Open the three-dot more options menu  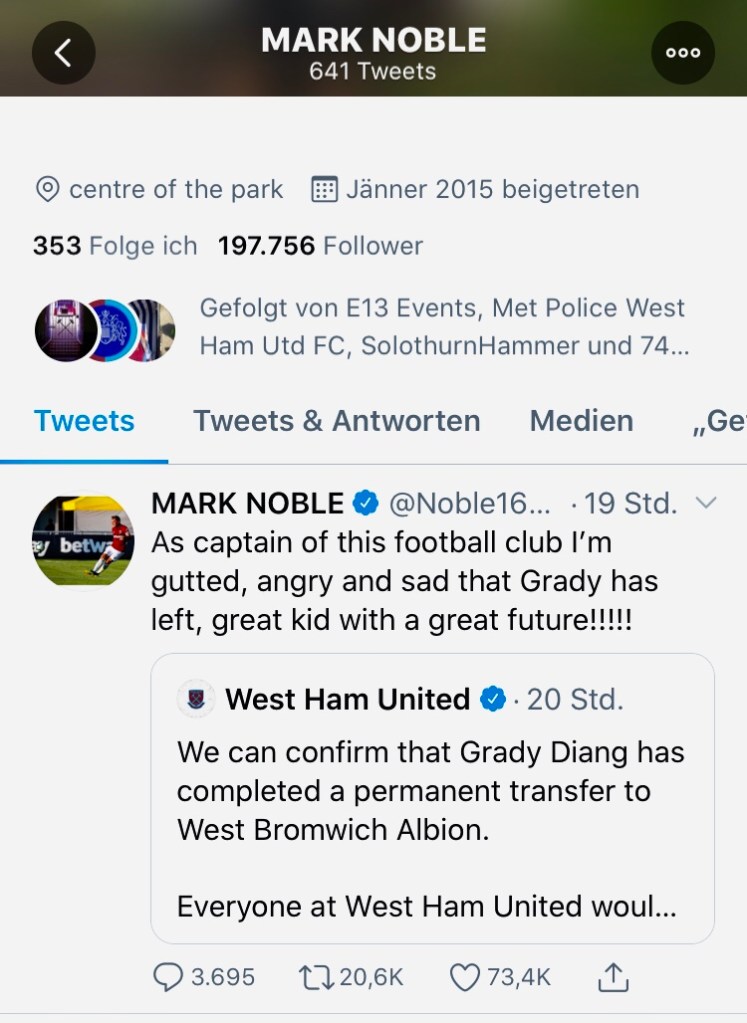[x=683, y=53]
